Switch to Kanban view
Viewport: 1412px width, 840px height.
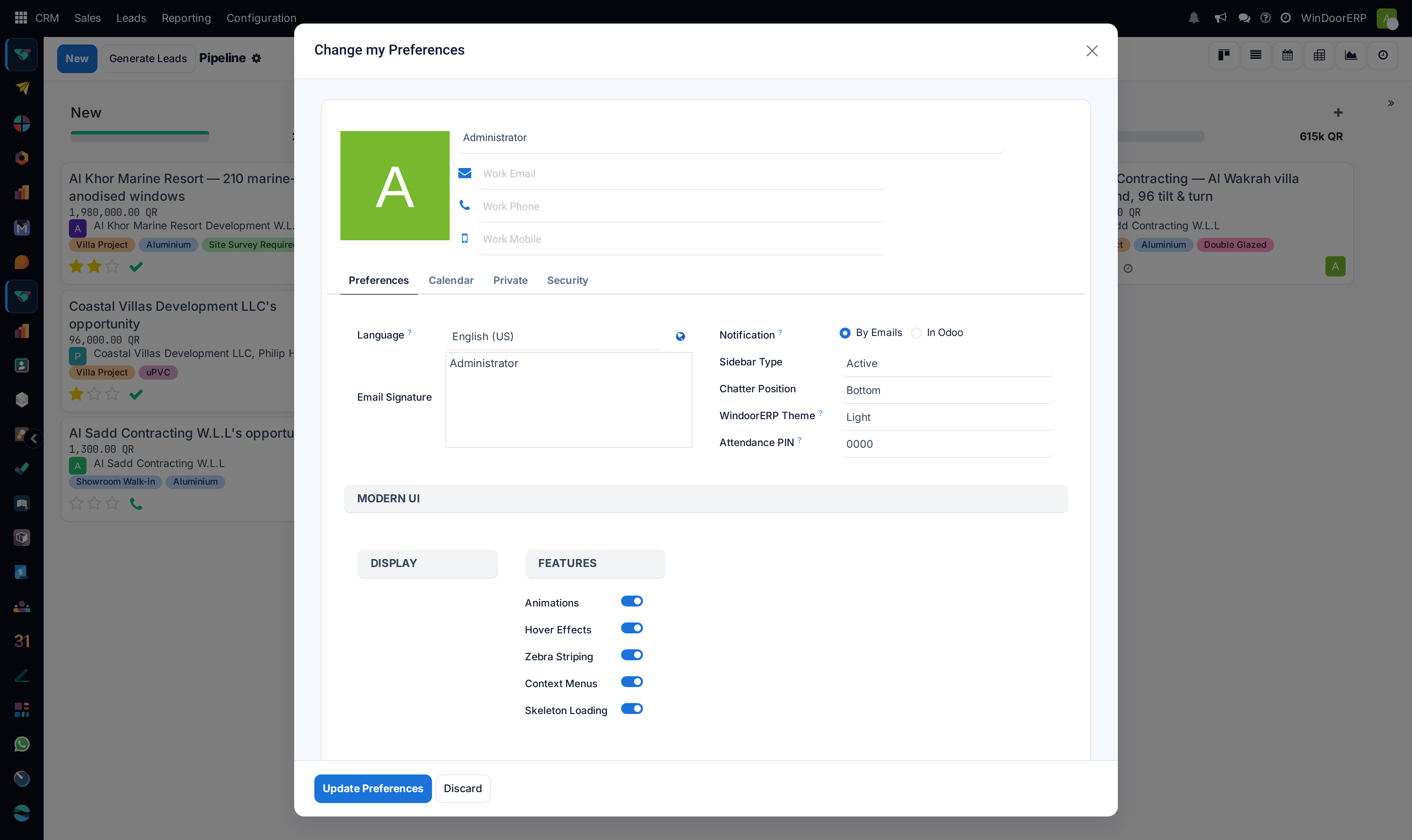pos(1224,55)
